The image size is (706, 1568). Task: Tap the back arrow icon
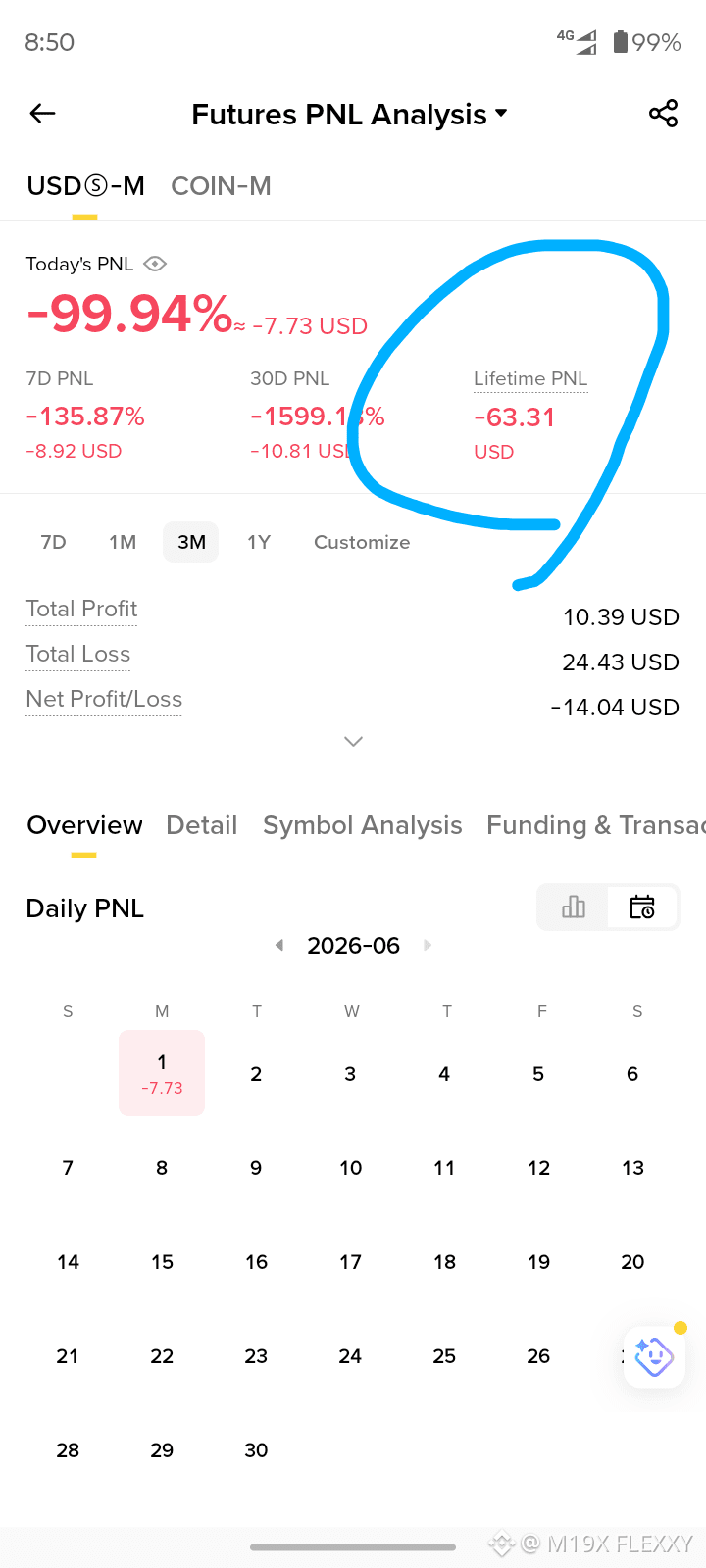42,114
